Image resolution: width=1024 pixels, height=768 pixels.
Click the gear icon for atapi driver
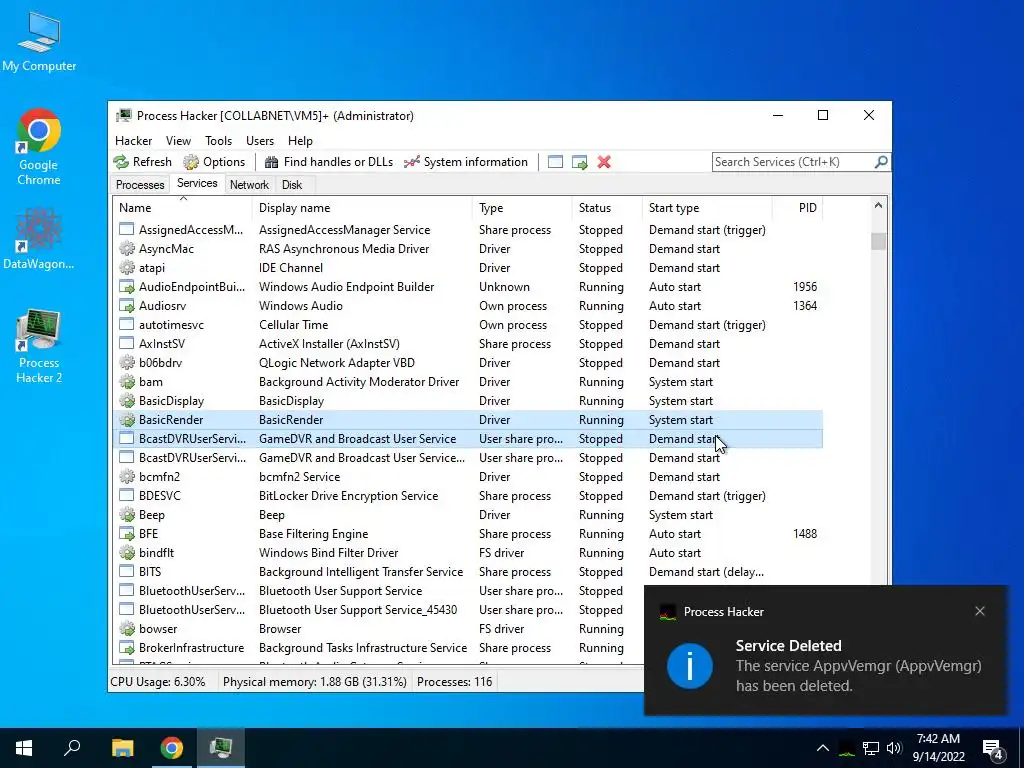pyautogui.click(x=127, y=268)
